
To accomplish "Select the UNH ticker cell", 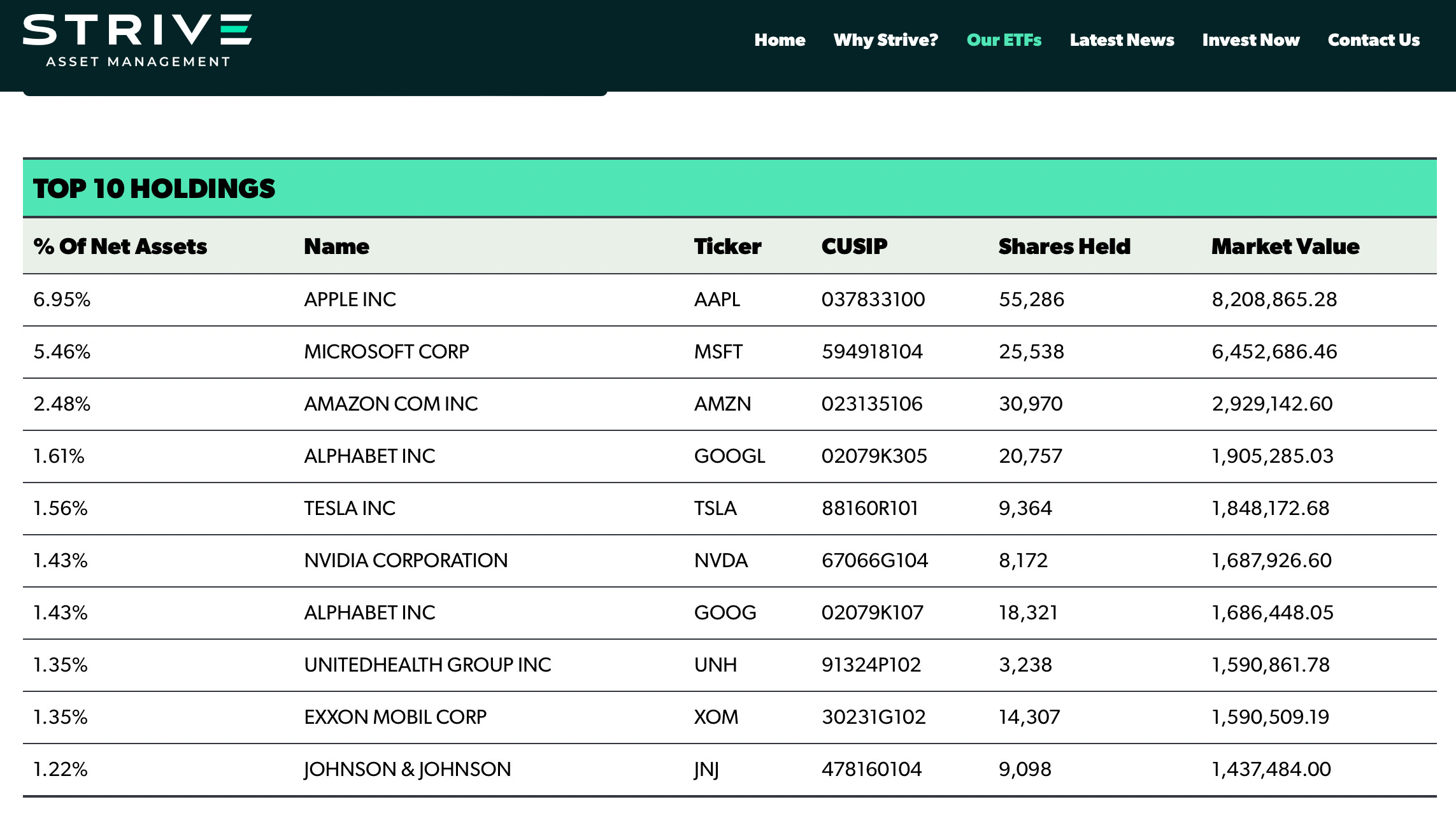I will (x=715, y=665).
